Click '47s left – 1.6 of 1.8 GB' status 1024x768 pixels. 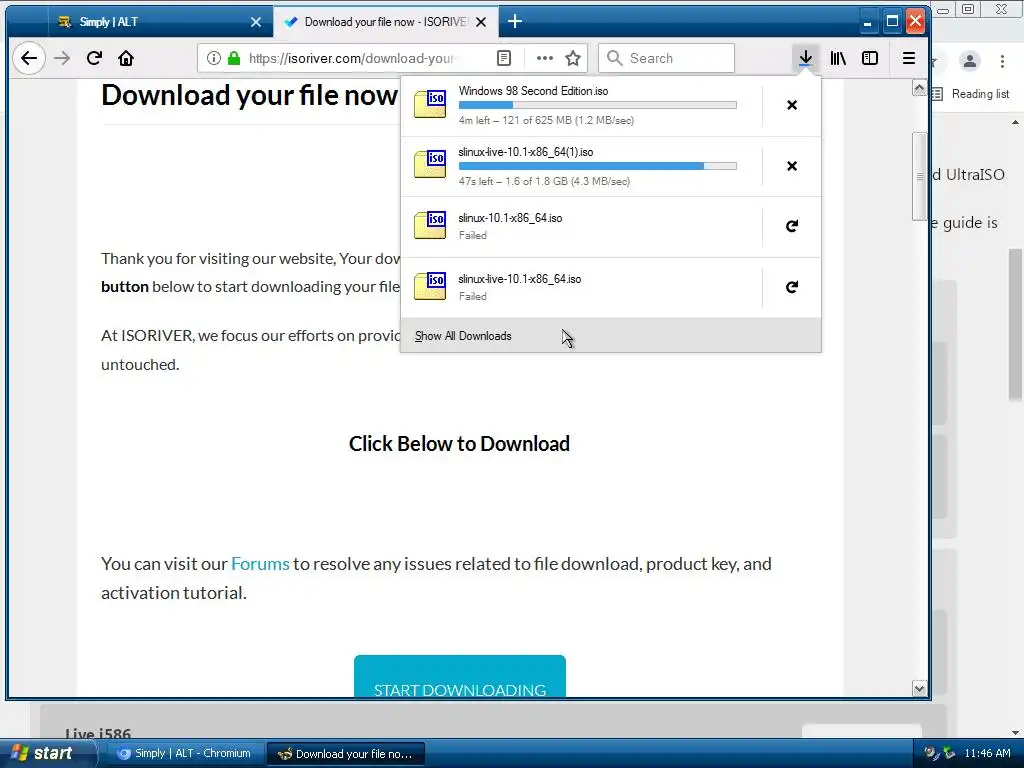pyautogui.click(x=544, y=182)
